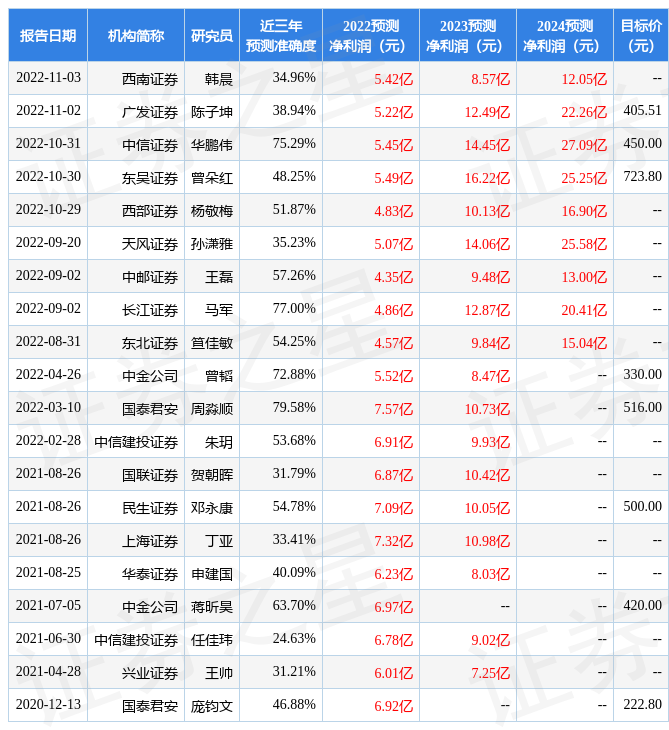Viewport: 669px width, 730px height.
Task: Open the 西南证券 institution name
Action: click(150, 78)
